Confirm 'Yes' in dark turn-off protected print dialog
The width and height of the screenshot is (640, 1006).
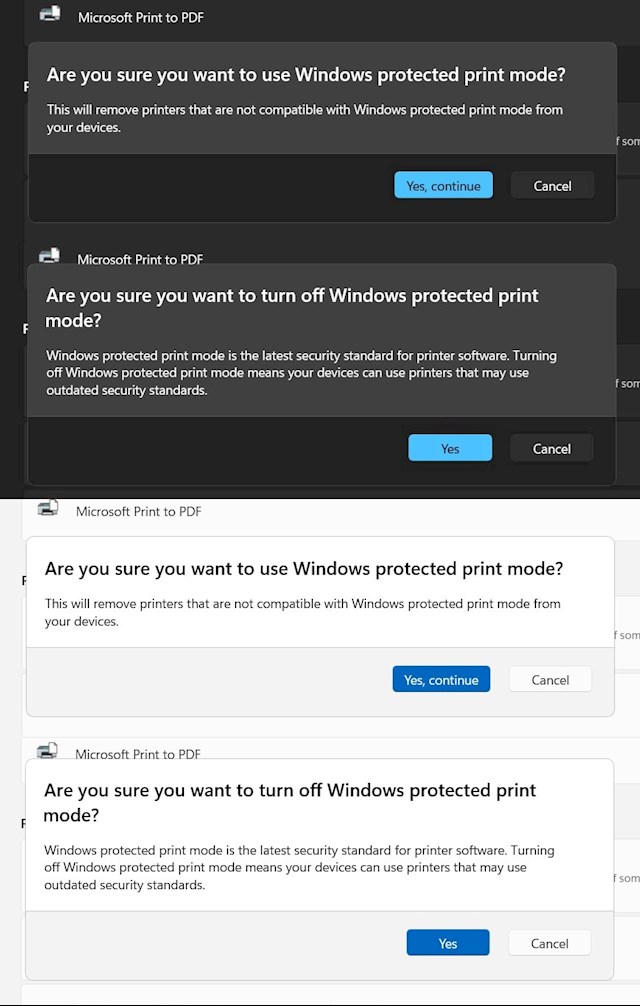click(450, 448)
